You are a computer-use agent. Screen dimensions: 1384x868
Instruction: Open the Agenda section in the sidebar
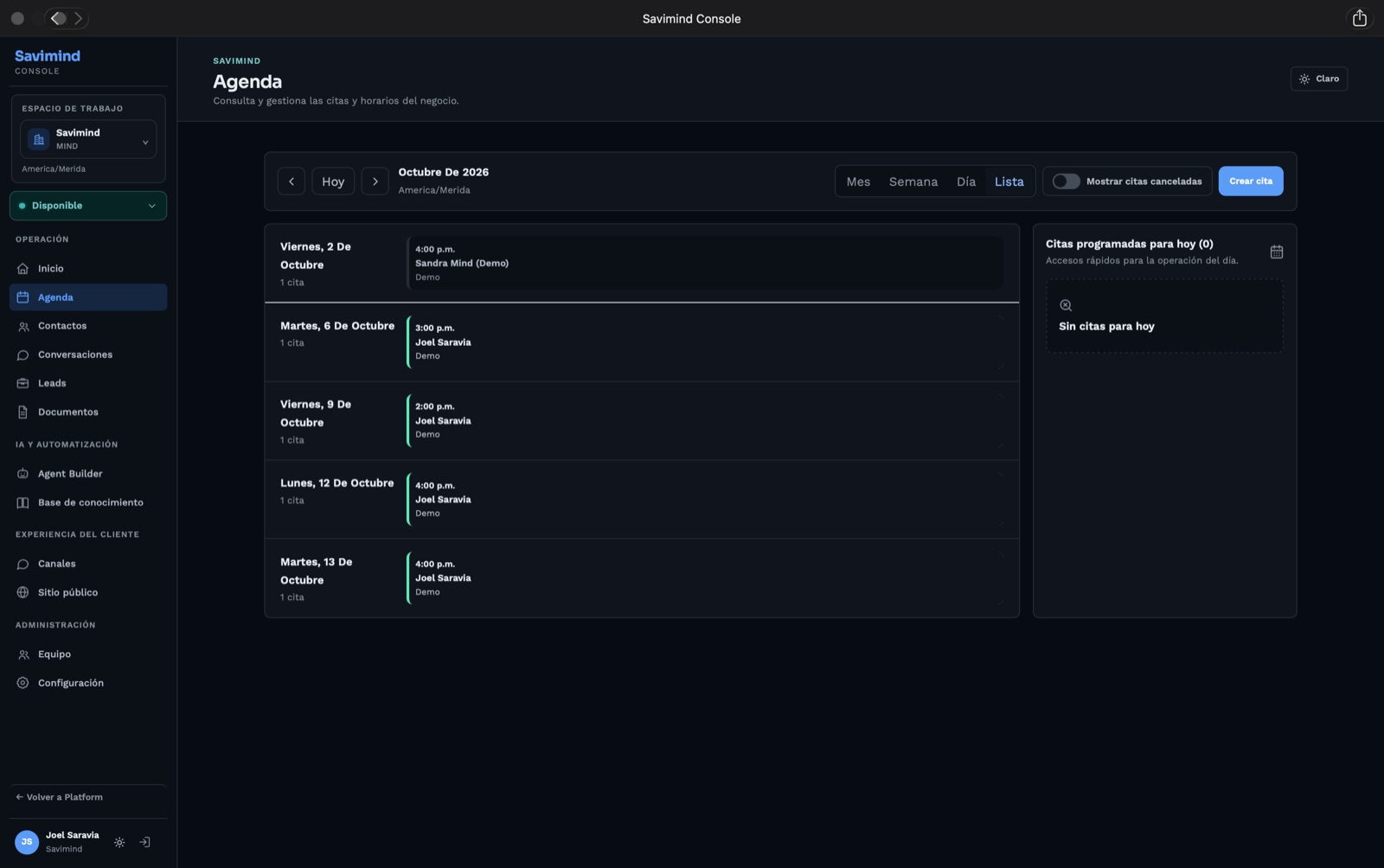(x=88, y=297)
